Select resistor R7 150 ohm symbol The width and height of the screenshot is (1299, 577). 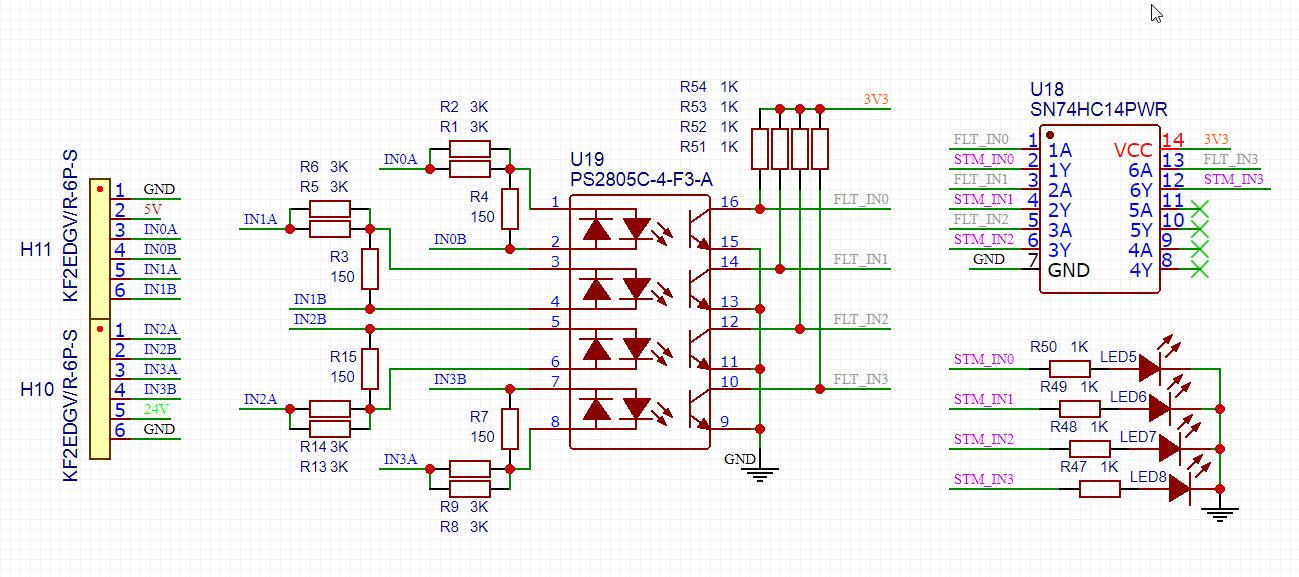(x=510, y=429)
